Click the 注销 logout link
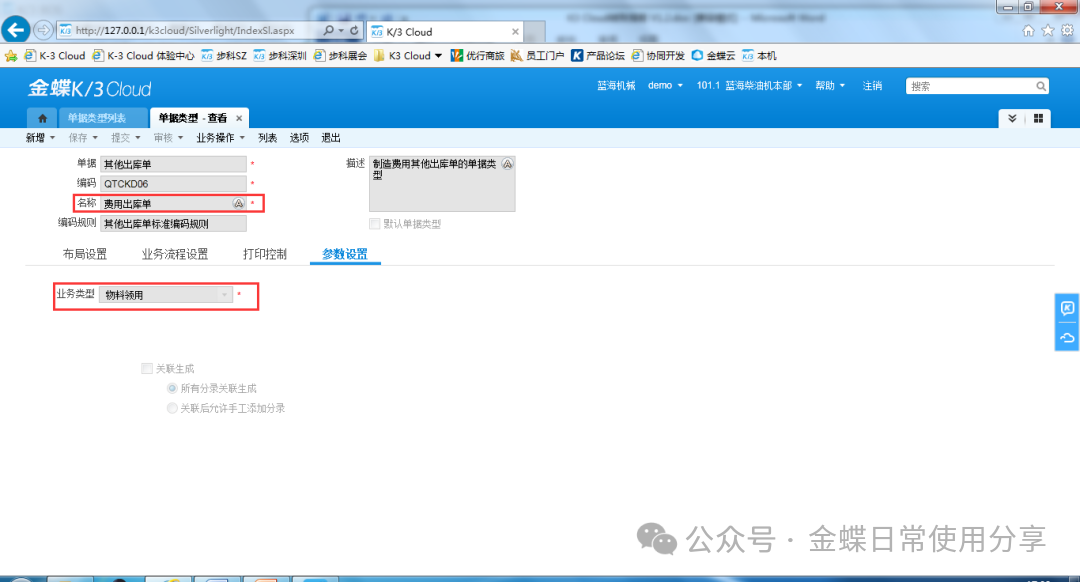The height and width of the screenshot is (582, 1080). (x=872, y=86)
